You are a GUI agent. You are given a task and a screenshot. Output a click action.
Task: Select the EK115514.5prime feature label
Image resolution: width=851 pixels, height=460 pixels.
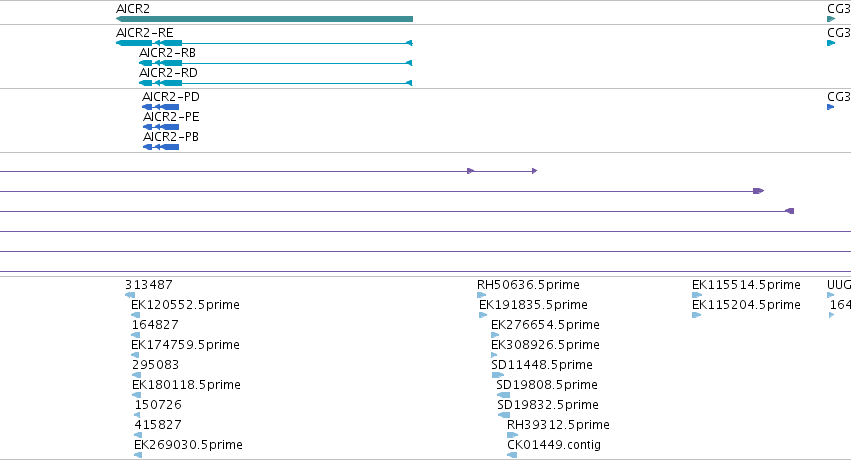tap(746, 285)
